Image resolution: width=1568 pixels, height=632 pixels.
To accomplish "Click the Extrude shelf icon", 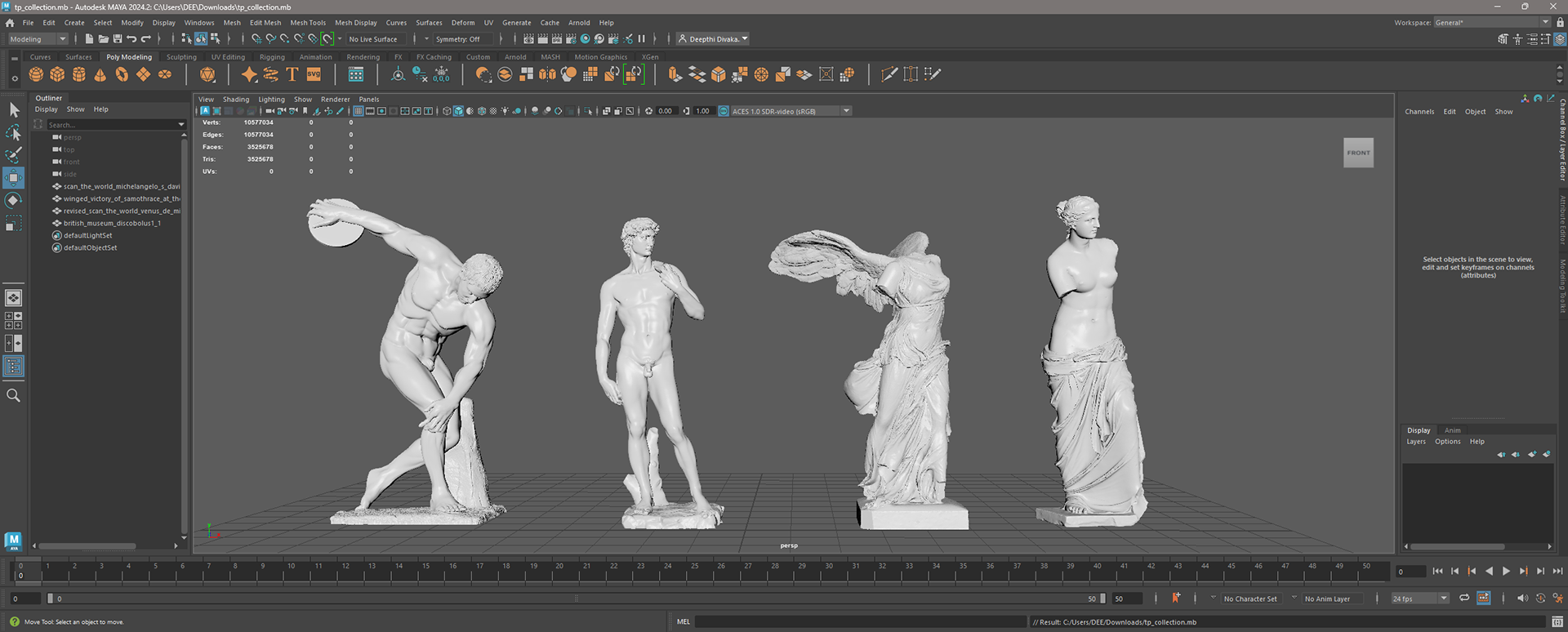I will [675, 74].
